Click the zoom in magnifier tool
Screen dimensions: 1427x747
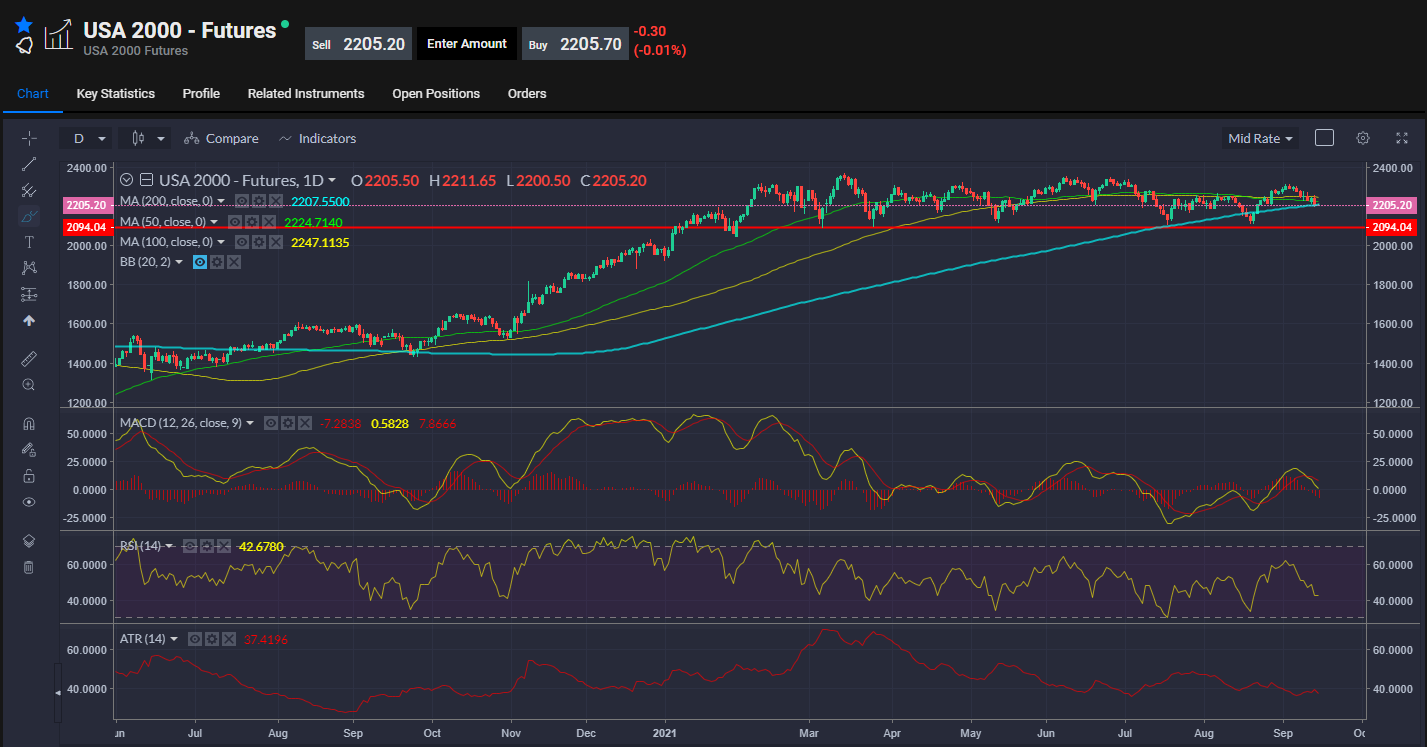(x=29, y=385)
